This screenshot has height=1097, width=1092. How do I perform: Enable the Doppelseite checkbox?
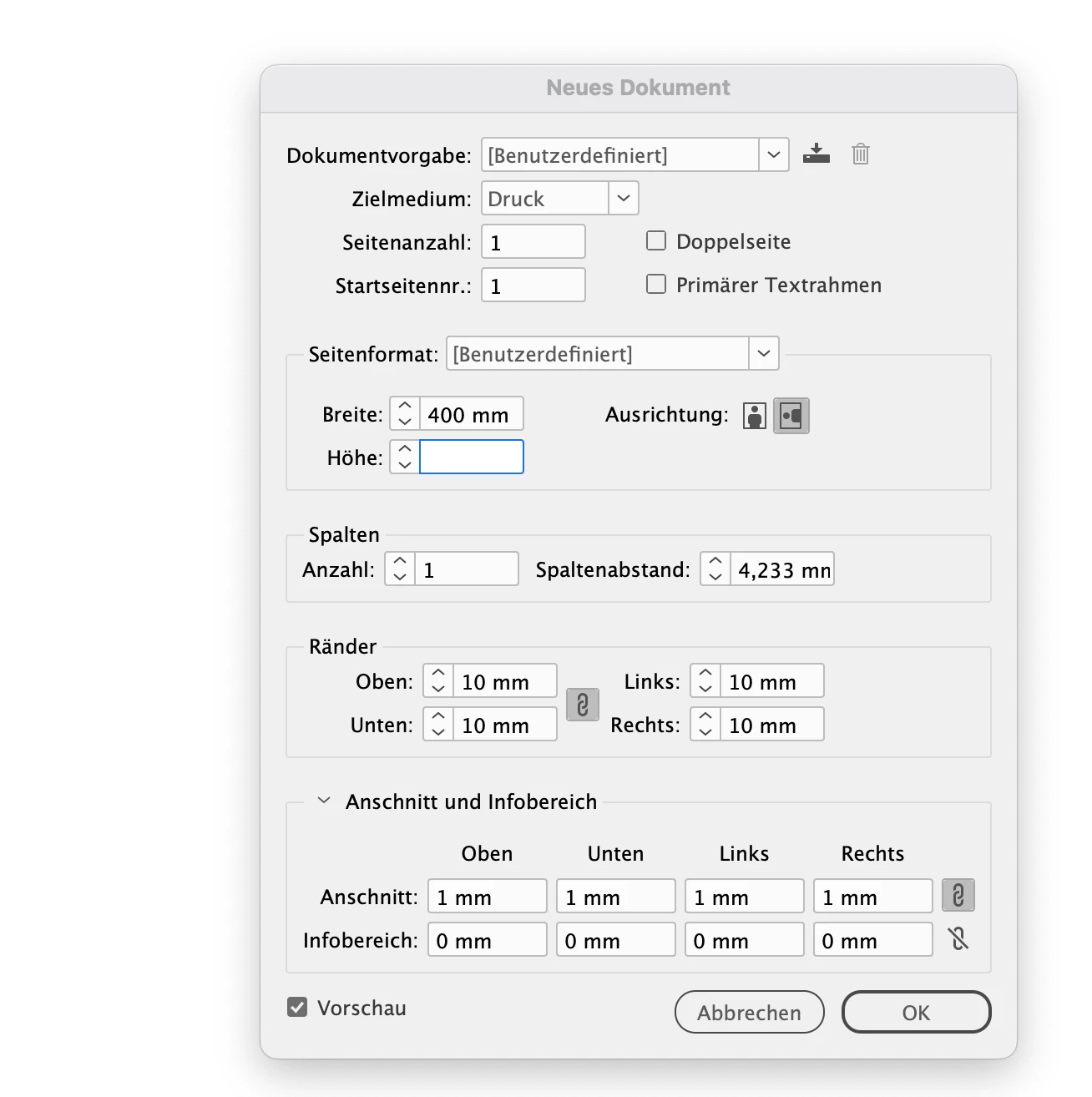(x=656, y=241)
